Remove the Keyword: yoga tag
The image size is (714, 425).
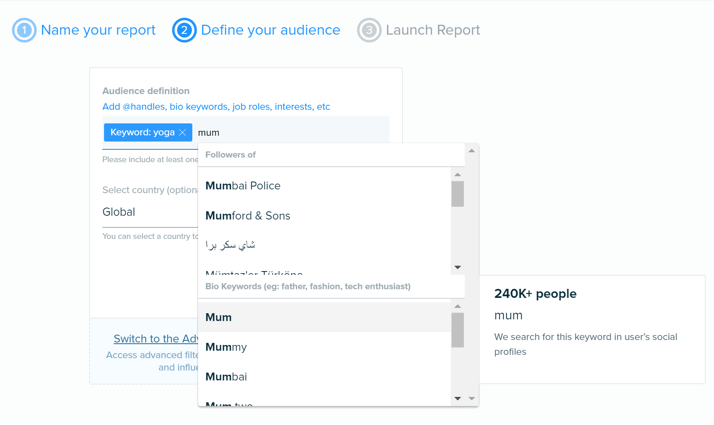[x=182, y=133]
